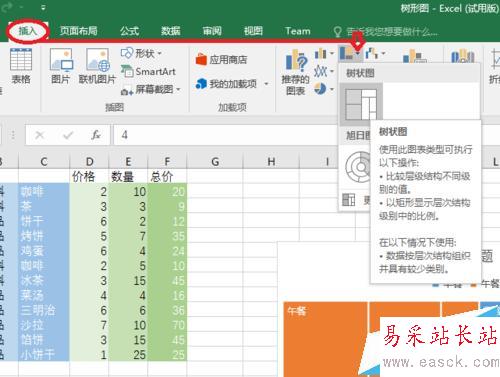The image size is (500, 377).
Task: Click the 表格 table icon
Action: [21, 66]
